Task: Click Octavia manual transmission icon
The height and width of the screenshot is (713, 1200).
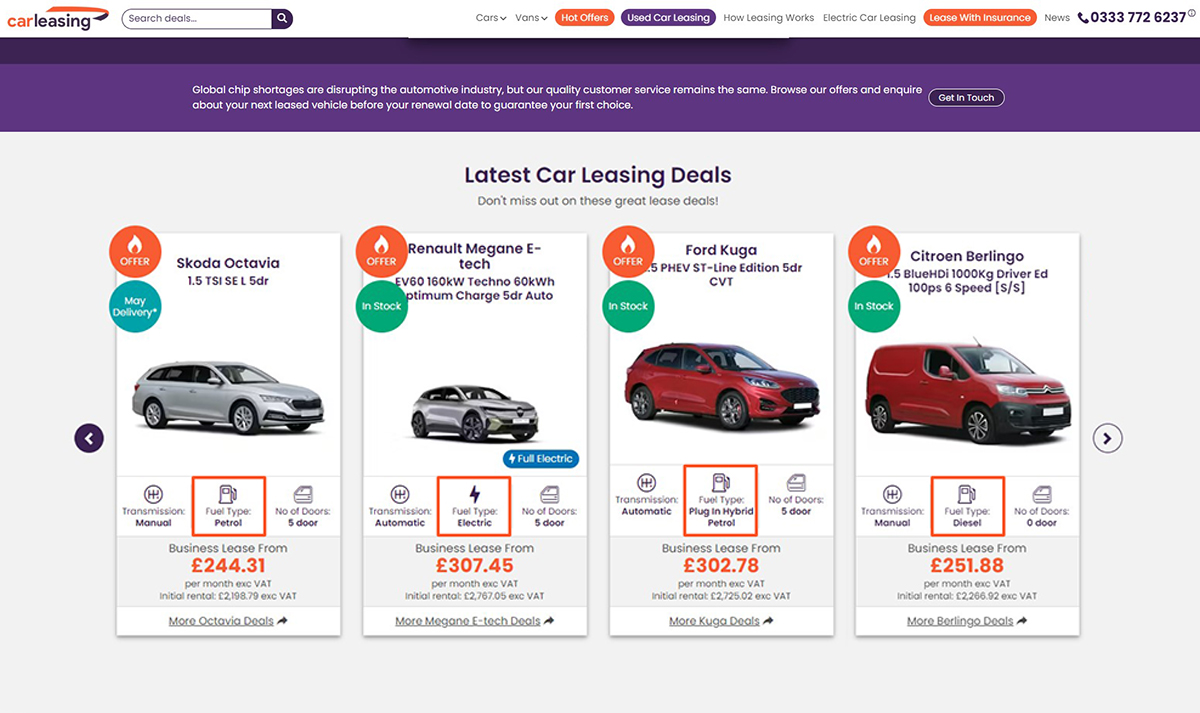Action: click(154, 494)
